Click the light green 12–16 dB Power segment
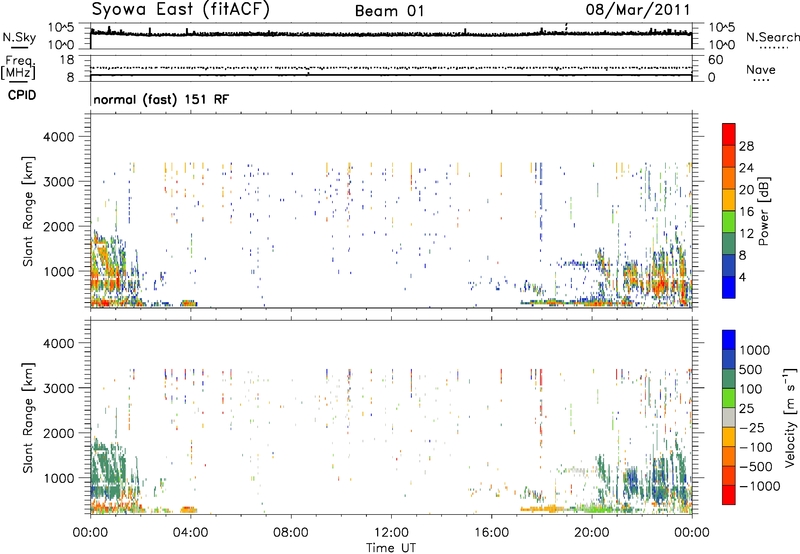 pos(729,221)
